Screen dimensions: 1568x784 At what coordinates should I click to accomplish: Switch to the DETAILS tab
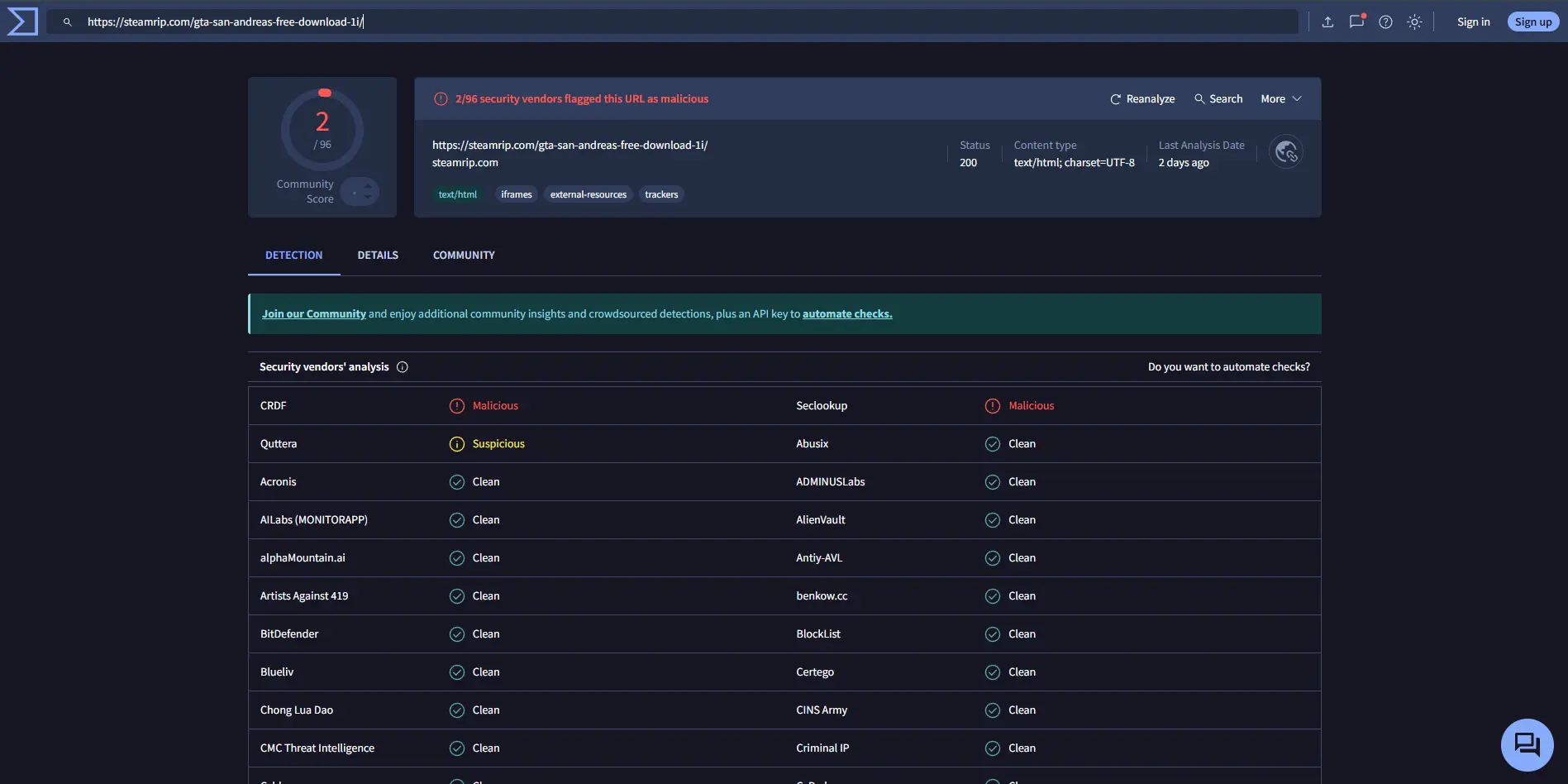click(x=378, y=256)
